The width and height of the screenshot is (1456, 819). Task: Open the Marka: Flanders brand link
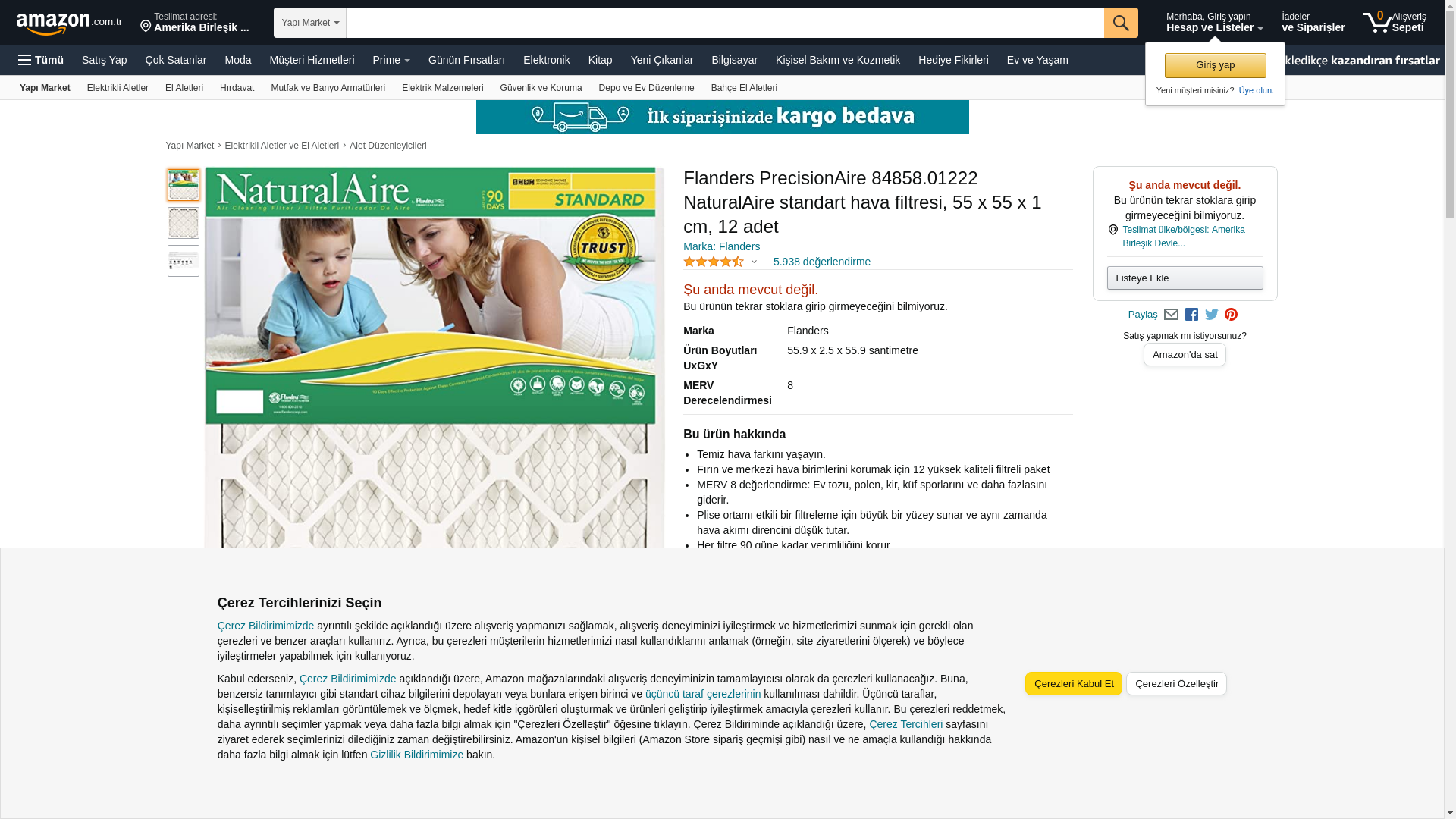[721, 246]
